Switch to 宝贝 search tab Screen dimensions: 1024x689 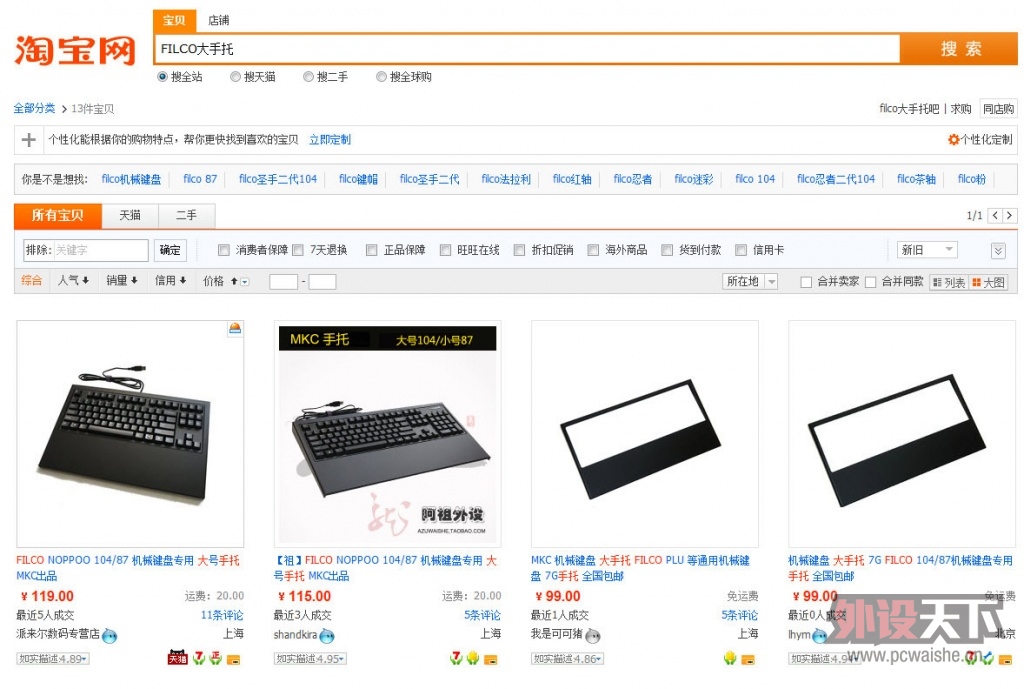point(174,20)
